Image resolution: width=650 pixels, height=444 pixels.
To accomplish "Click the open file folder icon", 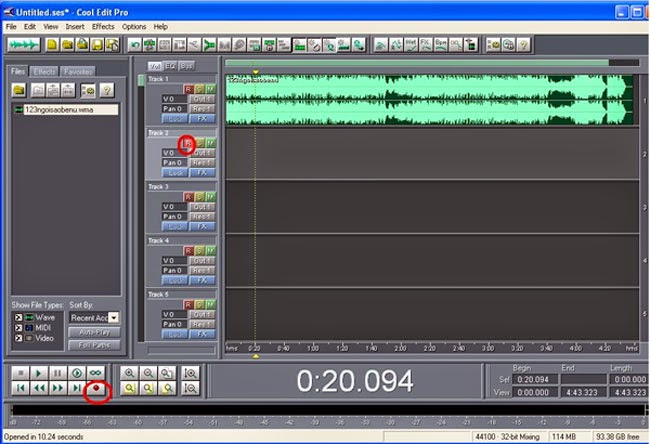I will [19, 91].
